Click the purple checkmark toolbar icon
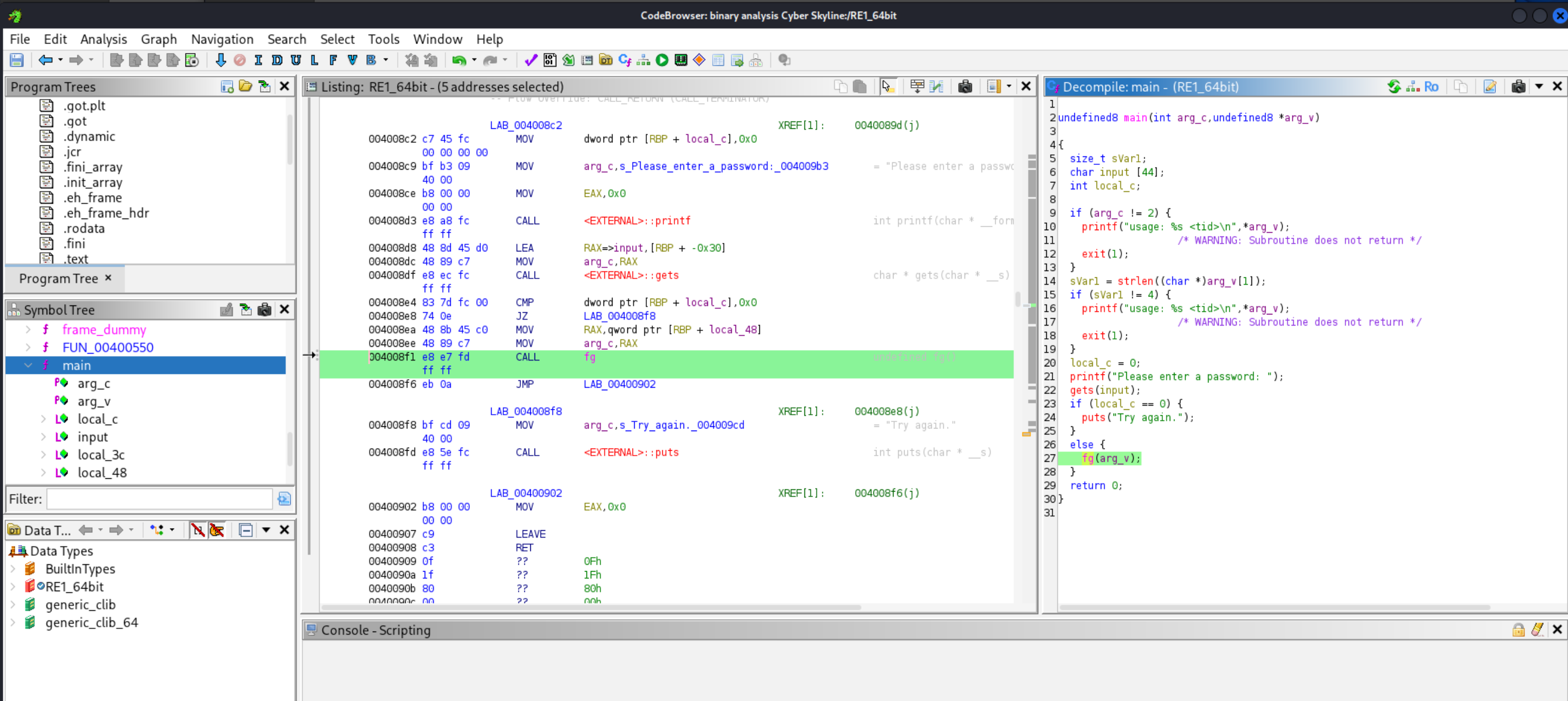The height and width of the screenshot is (701, 1568). pos(531,59)
